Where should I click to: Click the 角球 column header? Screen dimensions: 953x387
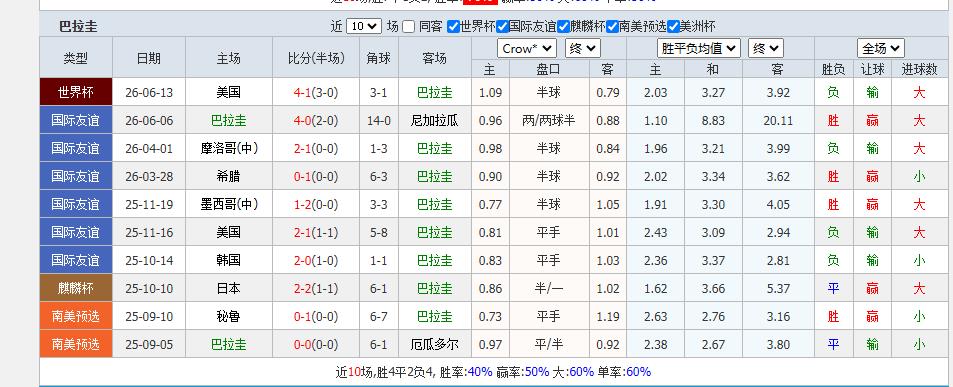[379, 58]
